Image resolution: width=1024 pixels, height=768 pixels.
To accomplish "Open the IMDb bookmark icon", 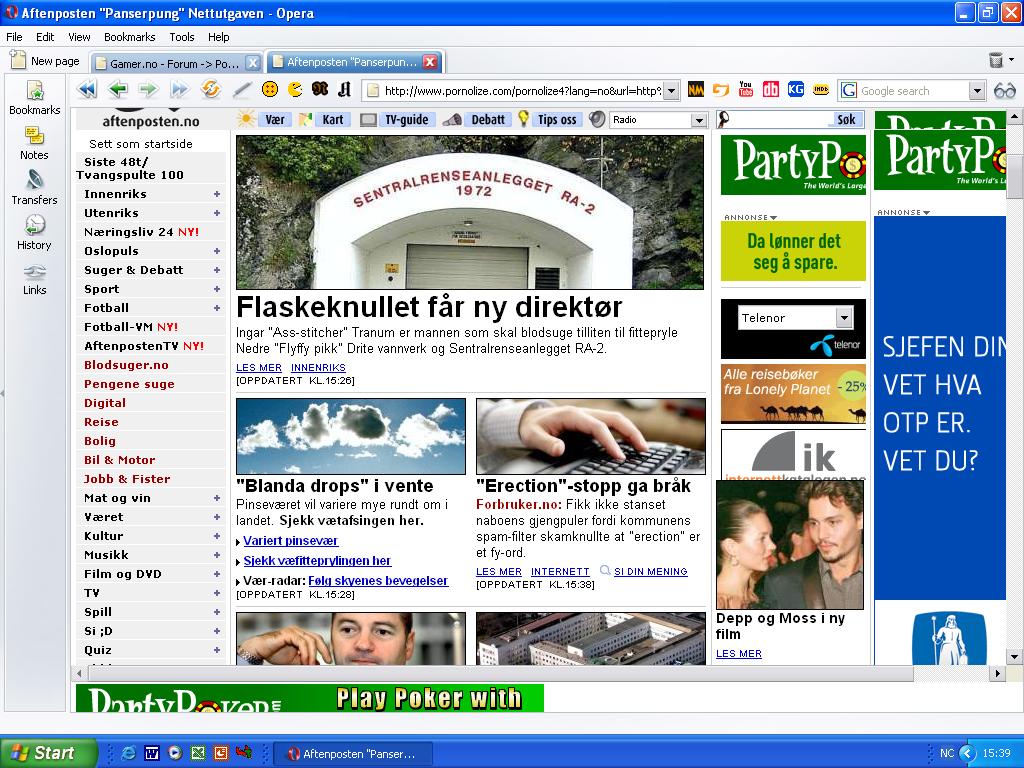I will (821, 89).
